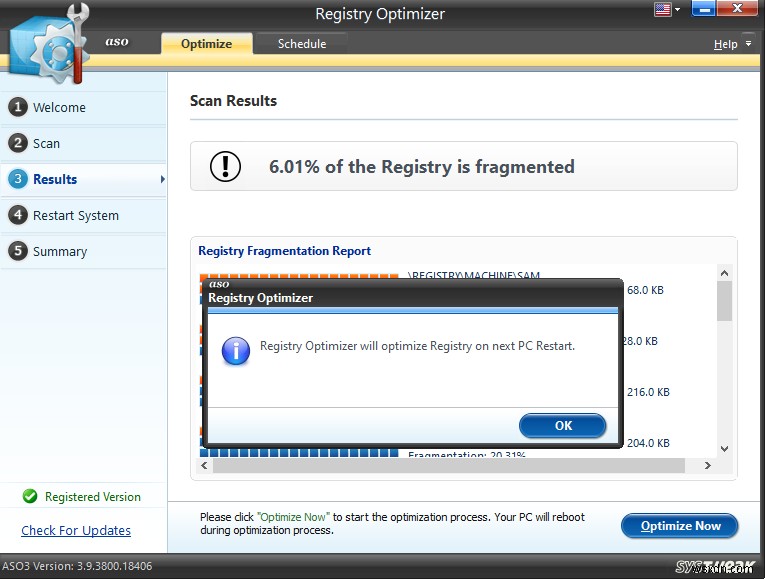Open the language dropdown arrow beside flag

[x=677, y=9]
